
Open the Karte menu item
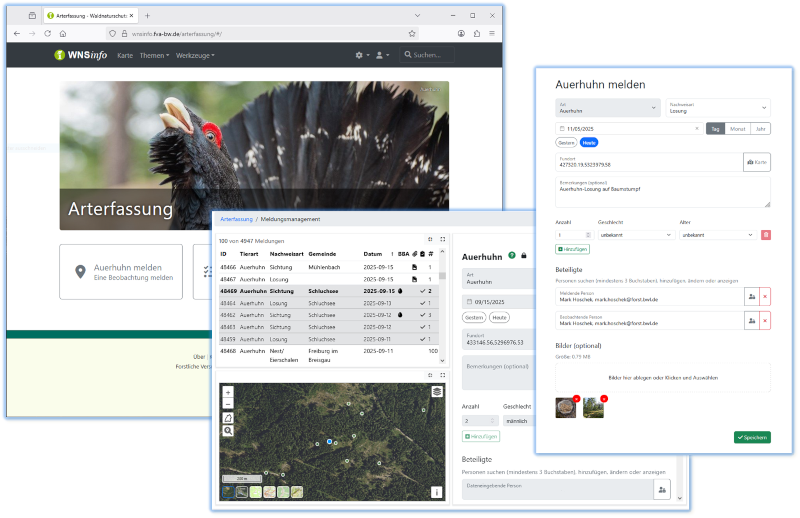coord(125,55)
